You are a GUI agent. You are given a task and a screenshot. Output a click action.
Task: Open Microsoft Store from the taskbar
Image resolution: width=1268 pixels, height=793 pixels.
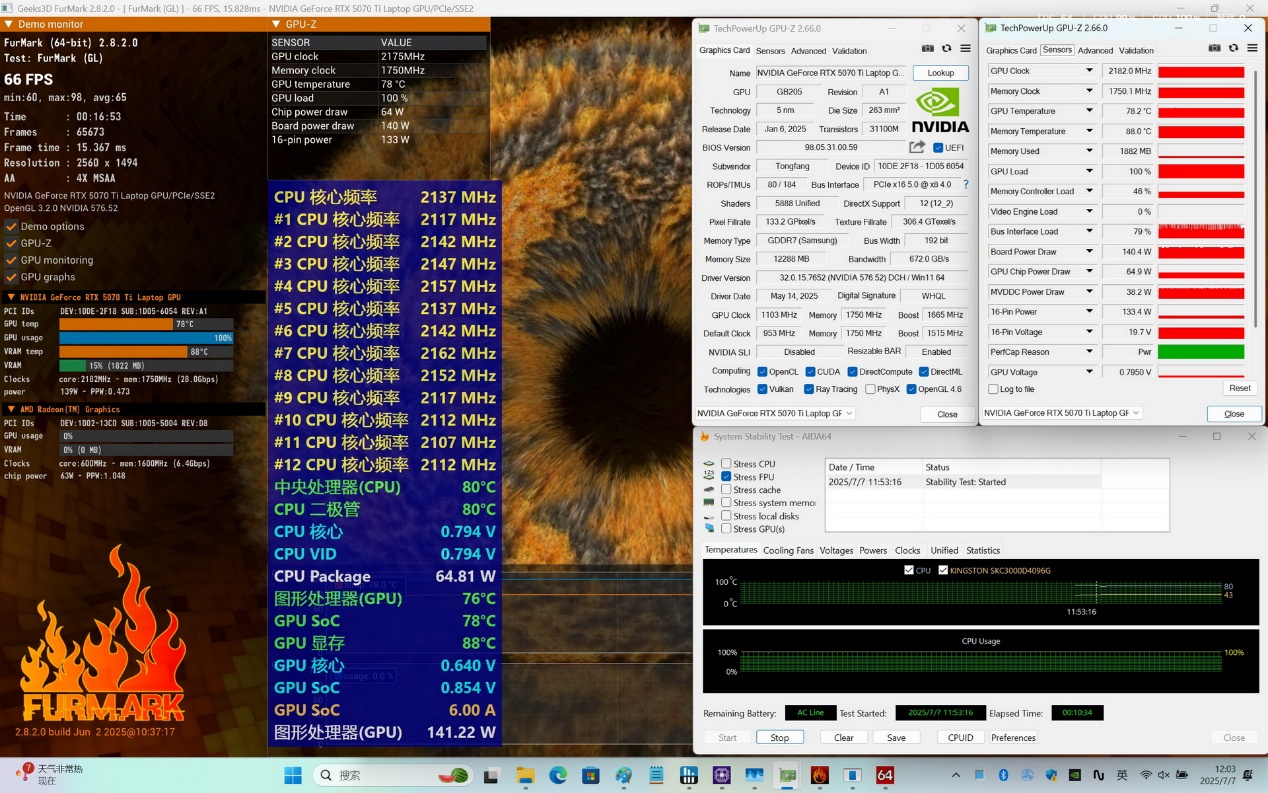pyautogui.click(x=591, y=775)
